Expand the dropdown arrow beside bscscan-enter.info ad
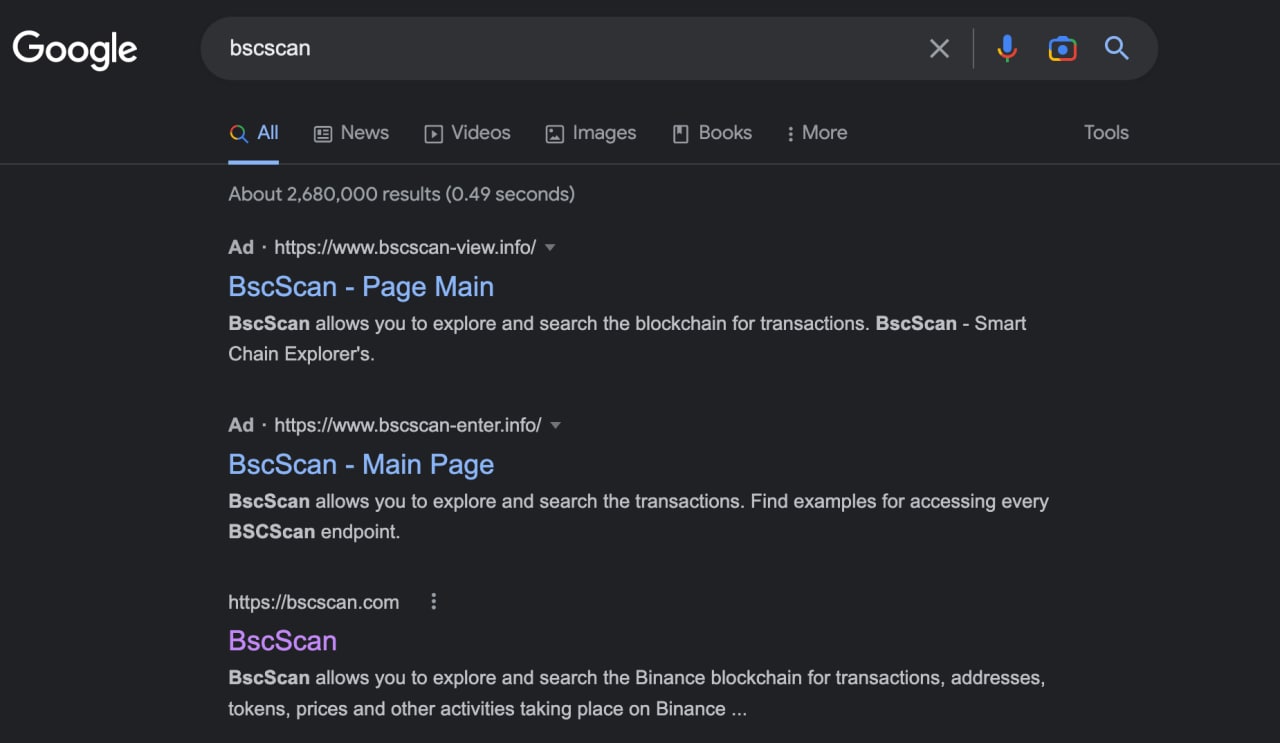This screenshot has height=743, width=1280. 555,426
